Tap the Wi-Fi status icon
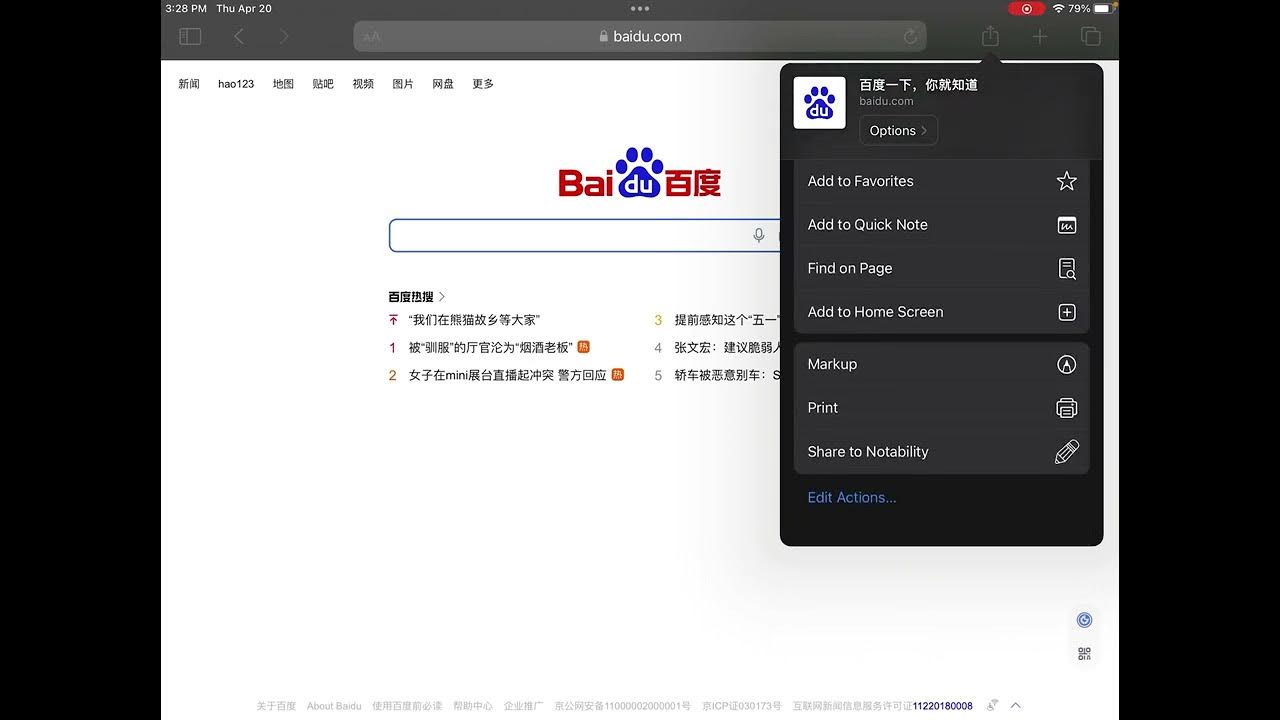Image resolution: width=1280 pixels, height=720 pixels. tap(1058, 8)
